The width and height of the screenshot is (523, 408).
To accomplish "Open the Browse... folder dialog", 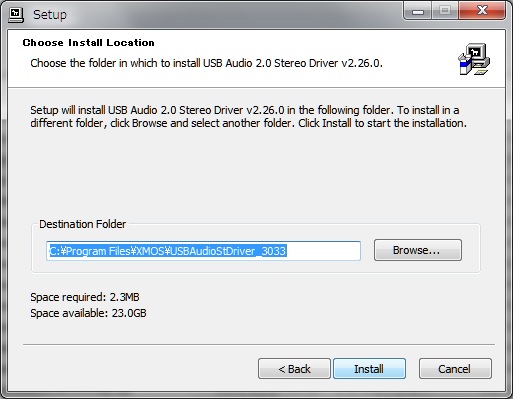I will pyautogui.click(x=418, y=250).
